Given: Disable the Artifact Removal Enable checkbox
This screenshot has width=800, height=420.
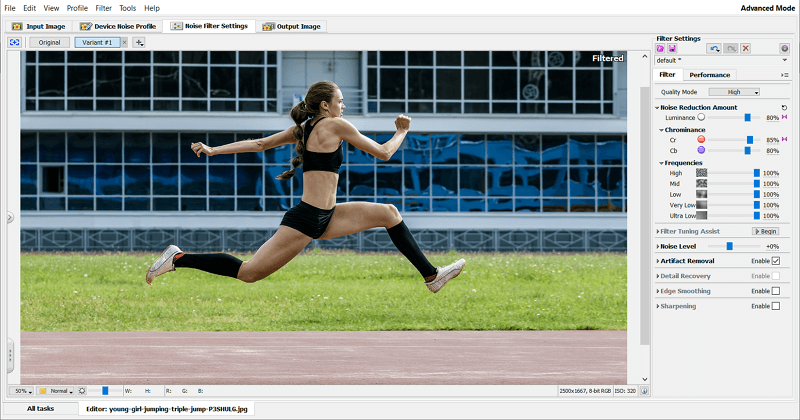Looking at the screenshot, I should 776,261.
